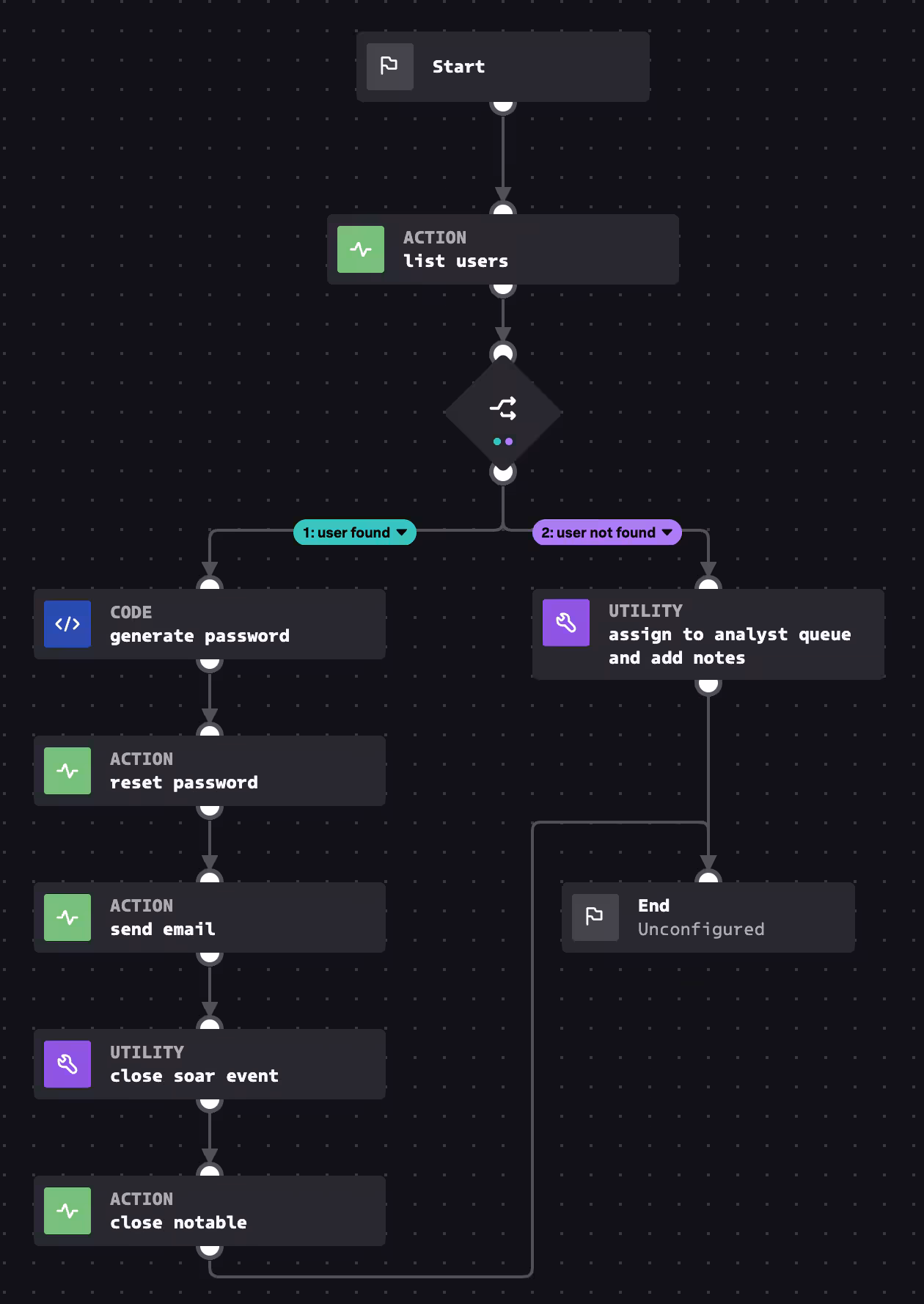Viewport: 924px width, 1304px height.
Task: Select the send email action icon
Action: [x=67, y=917]
